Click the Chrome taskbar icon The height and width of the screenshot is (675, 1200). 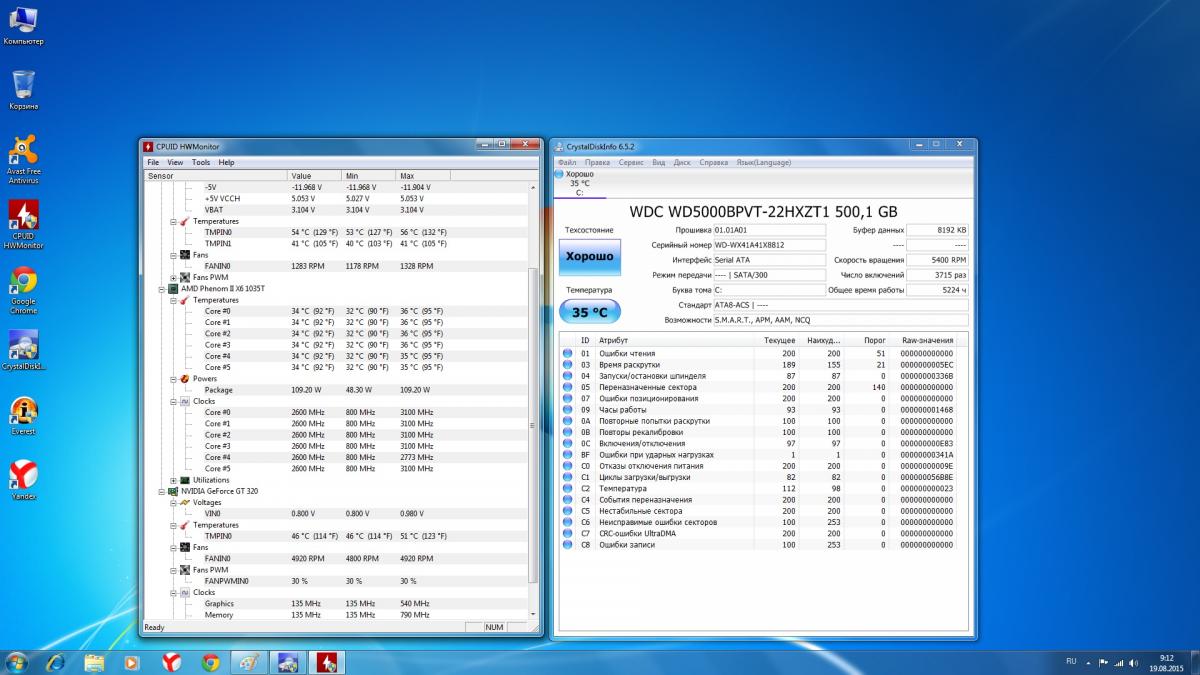(x=210, y=662)
